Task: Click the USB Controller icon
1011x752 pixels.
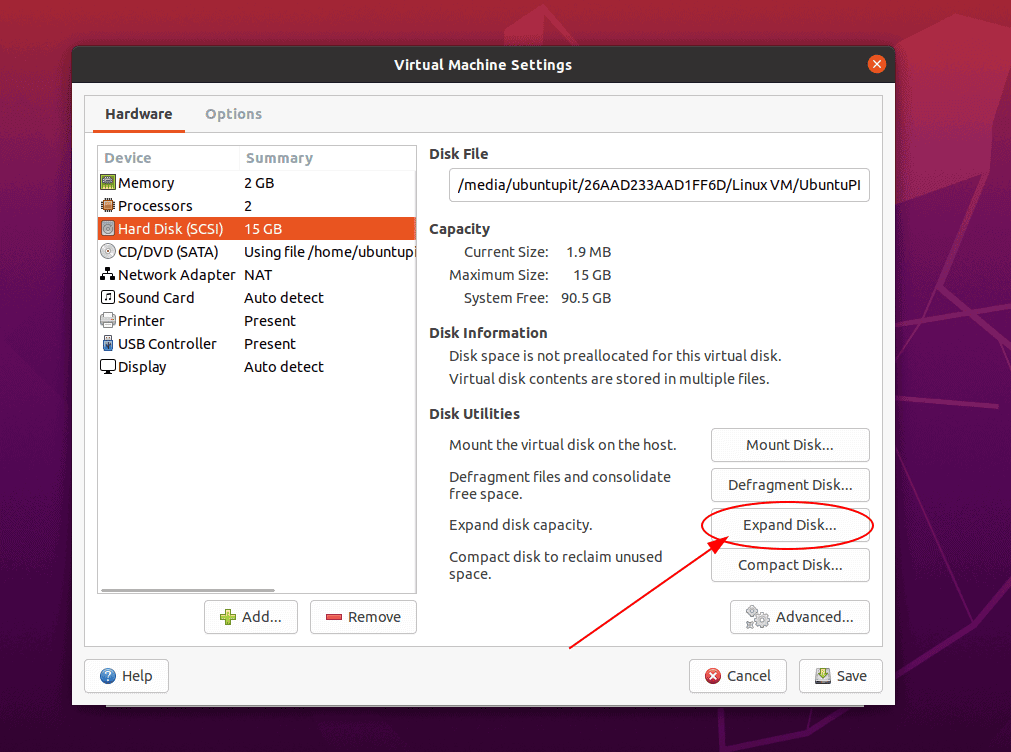Action: point(107,343)
